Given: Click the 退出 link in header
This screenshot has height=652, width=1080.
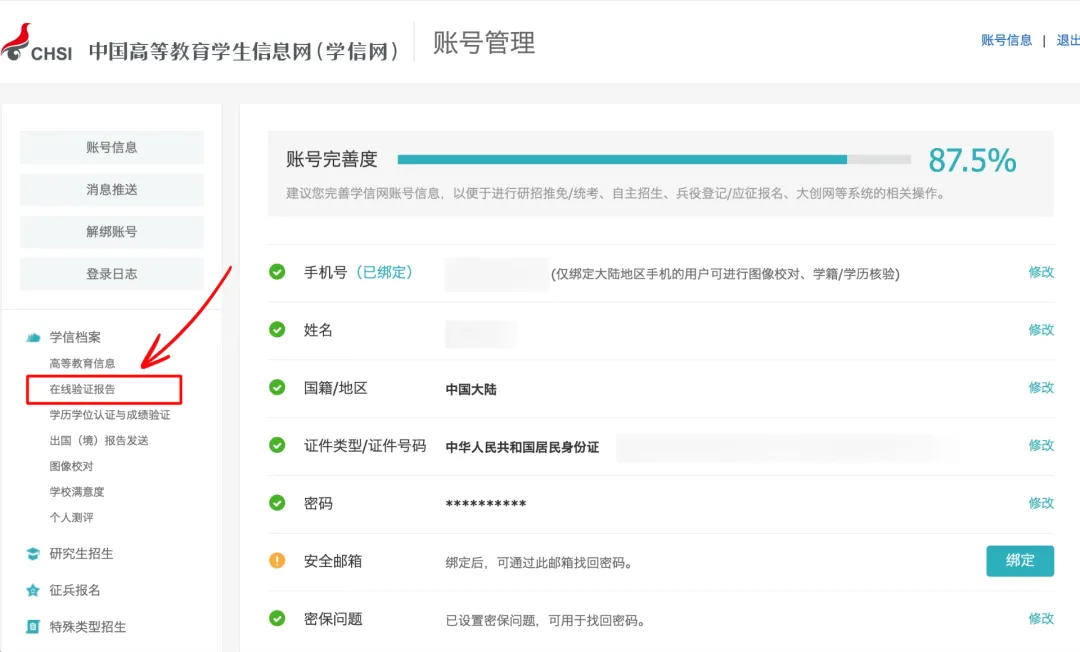Looking at the screenshot, I should pyautogui.click(x=1068, y=41).
